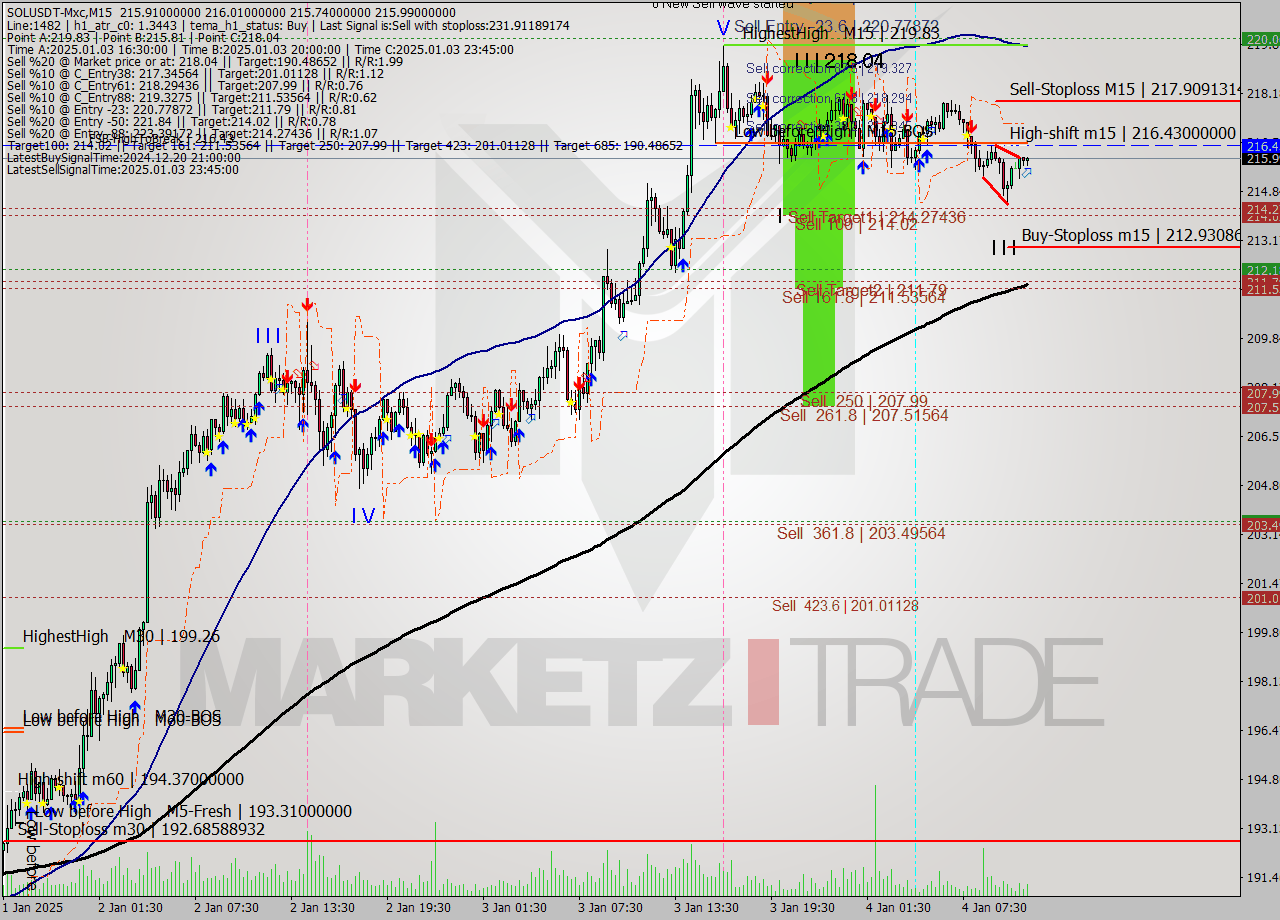Screen dimensions: 1280x920
Task: Select the blue 'V' wave label near top
Action: click(x=722, y=26)
